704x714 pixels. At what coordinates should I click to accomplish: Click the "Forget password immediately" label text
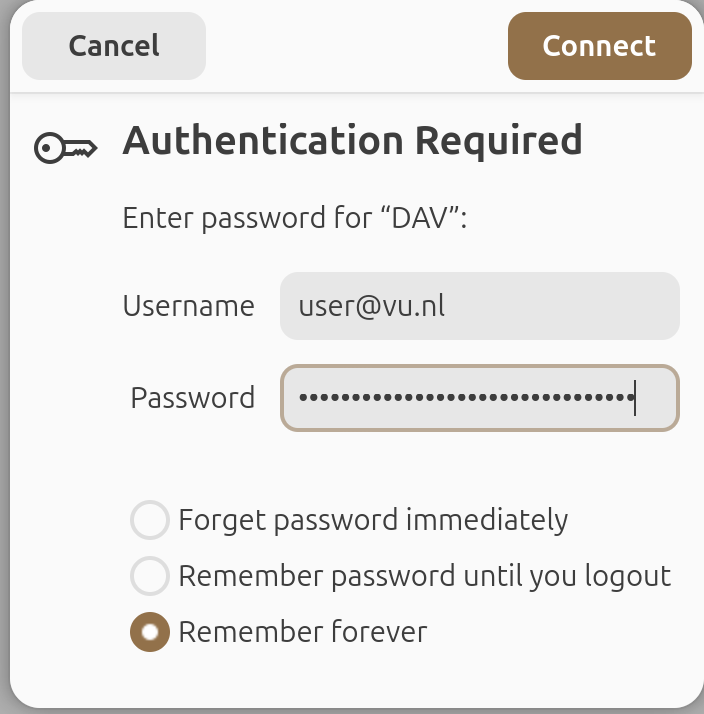(x=373, y=520)
